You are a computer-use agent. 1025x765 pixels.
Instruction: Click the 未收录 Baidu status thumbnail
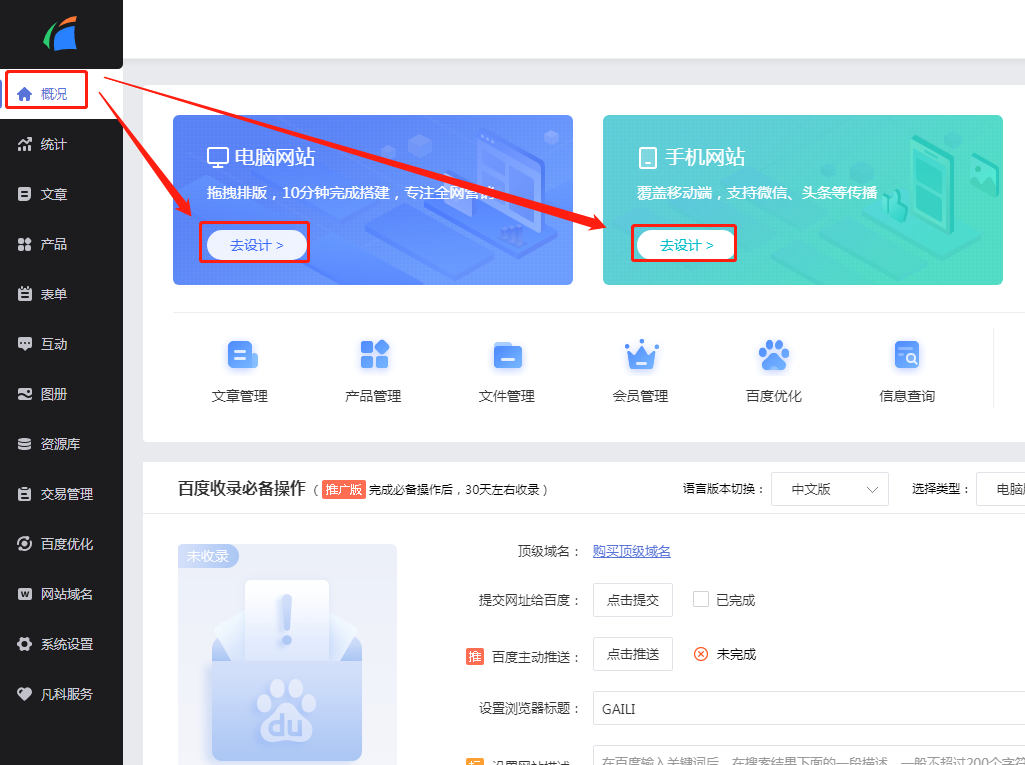pos(287,654)
